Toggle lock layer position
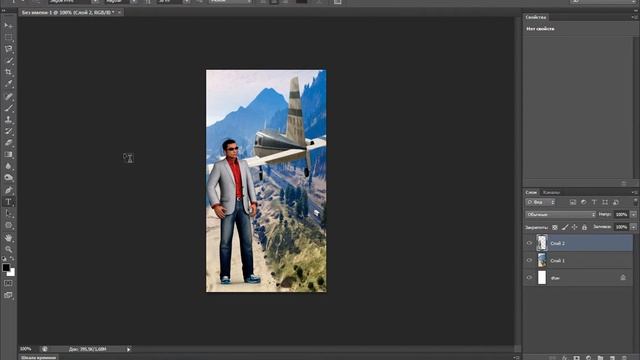The height and width of the screenshot is (360, 640). (574, 227)
